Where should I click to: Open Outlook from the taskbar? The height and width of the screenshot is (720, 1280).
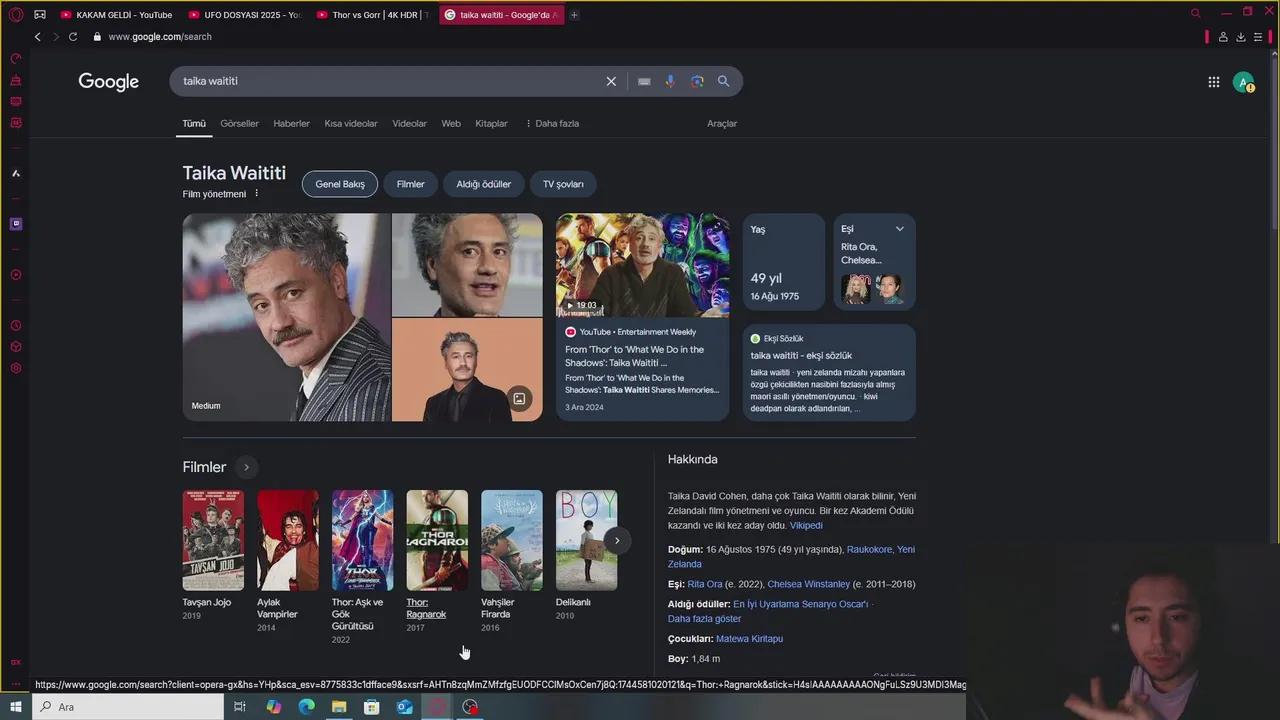404,707
